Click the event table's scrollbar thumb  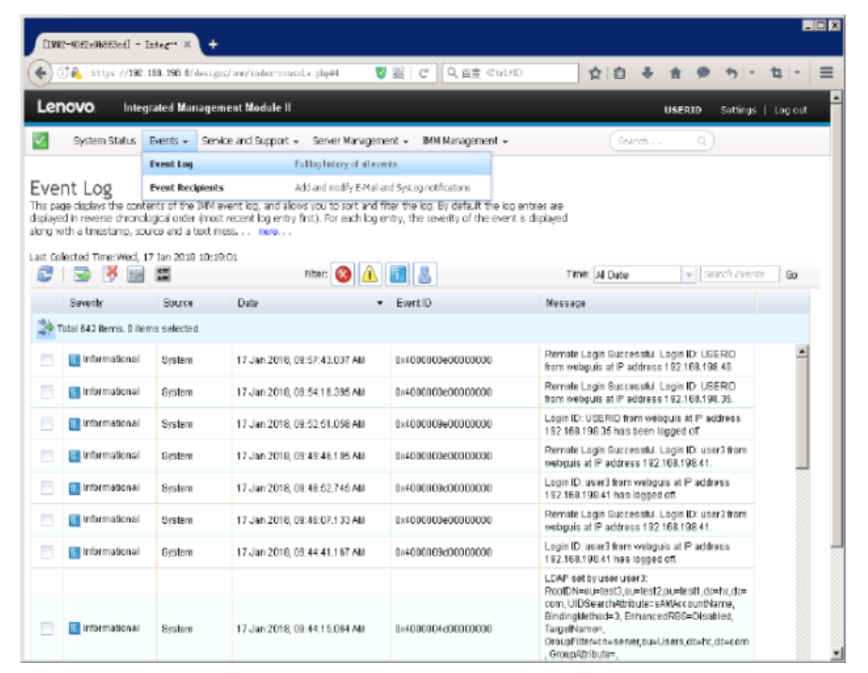click(801, 413)
